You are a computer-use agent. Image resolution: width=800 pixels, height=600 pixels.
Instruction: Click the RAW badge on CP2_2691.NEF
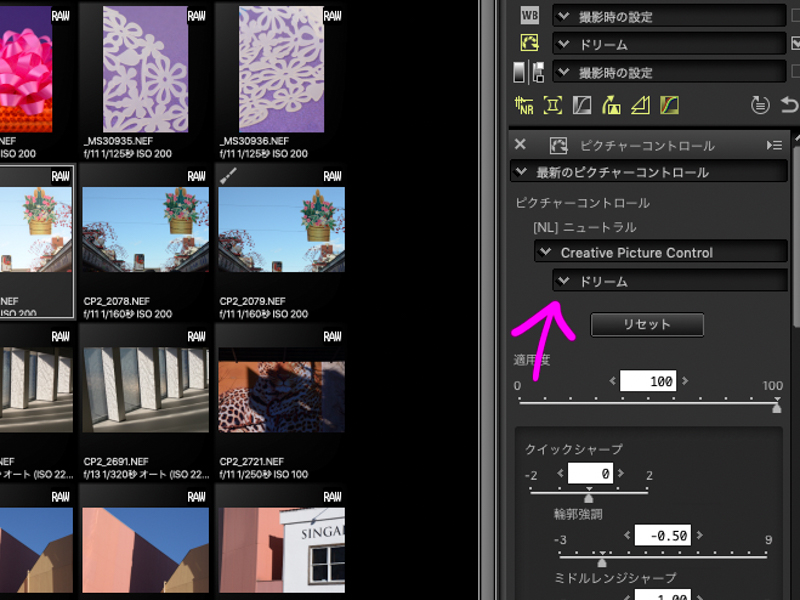click(x=196, y=336)
